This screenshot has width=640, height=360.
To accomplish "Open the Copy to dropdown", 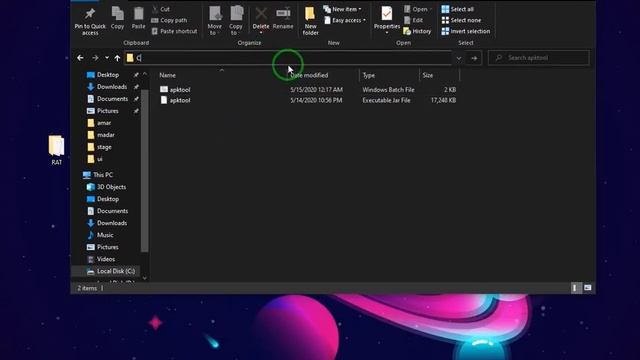I will click(236, 20).
